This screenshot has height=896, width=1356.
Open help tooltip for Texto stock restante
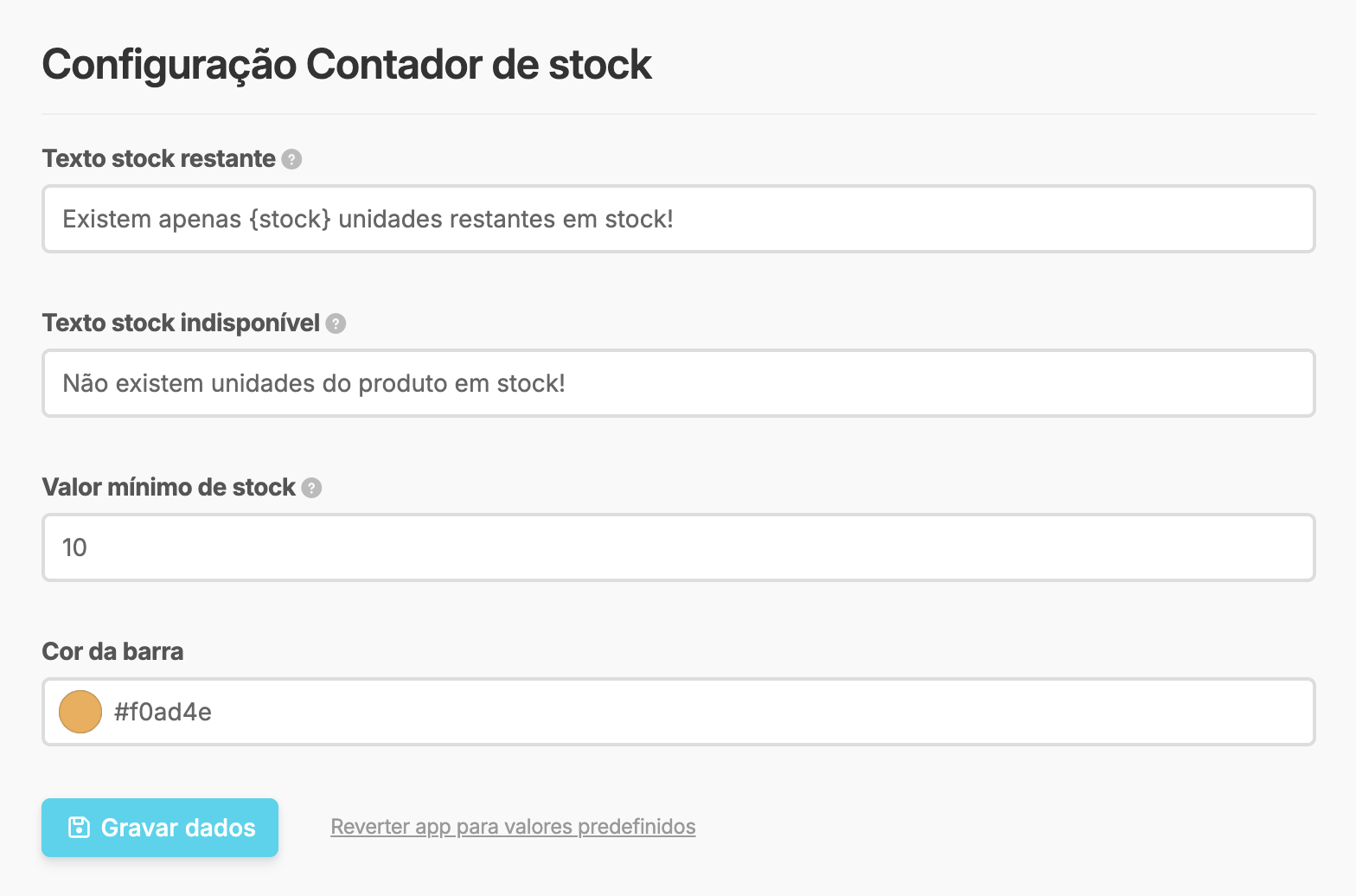(292, 159)
